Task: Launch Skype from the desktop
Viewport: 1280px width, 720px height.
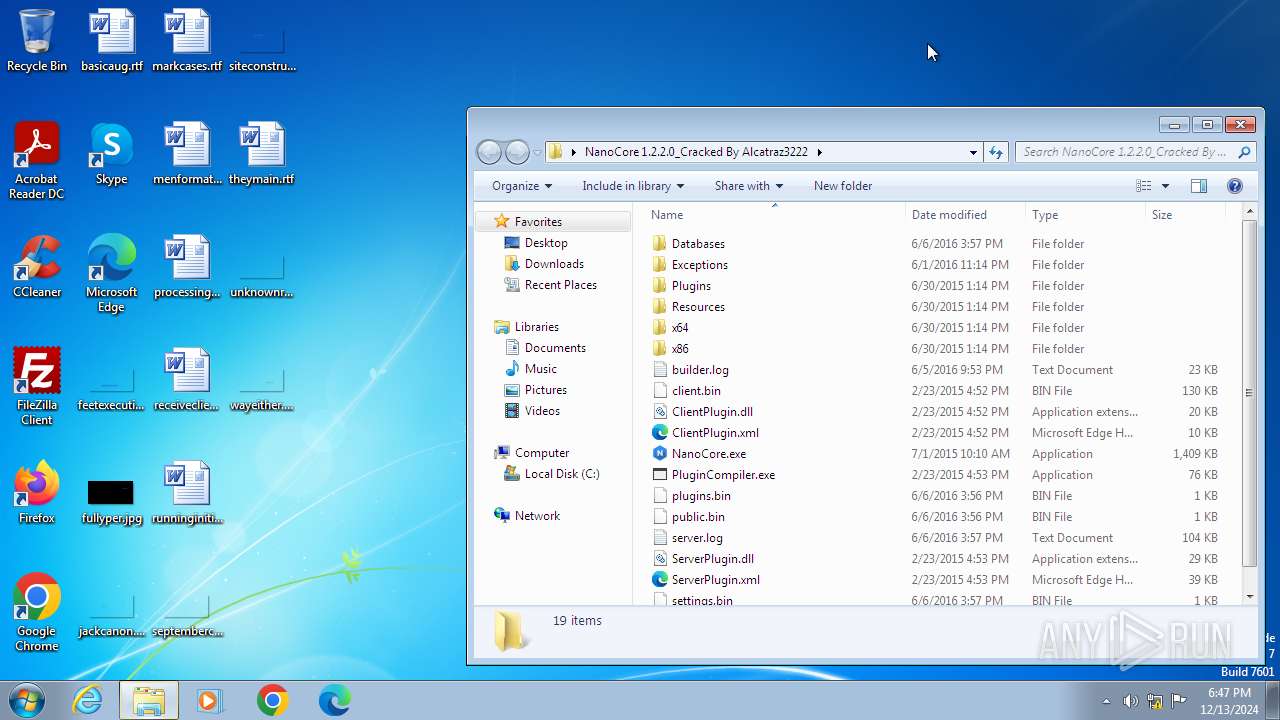Action: [112, 154]
